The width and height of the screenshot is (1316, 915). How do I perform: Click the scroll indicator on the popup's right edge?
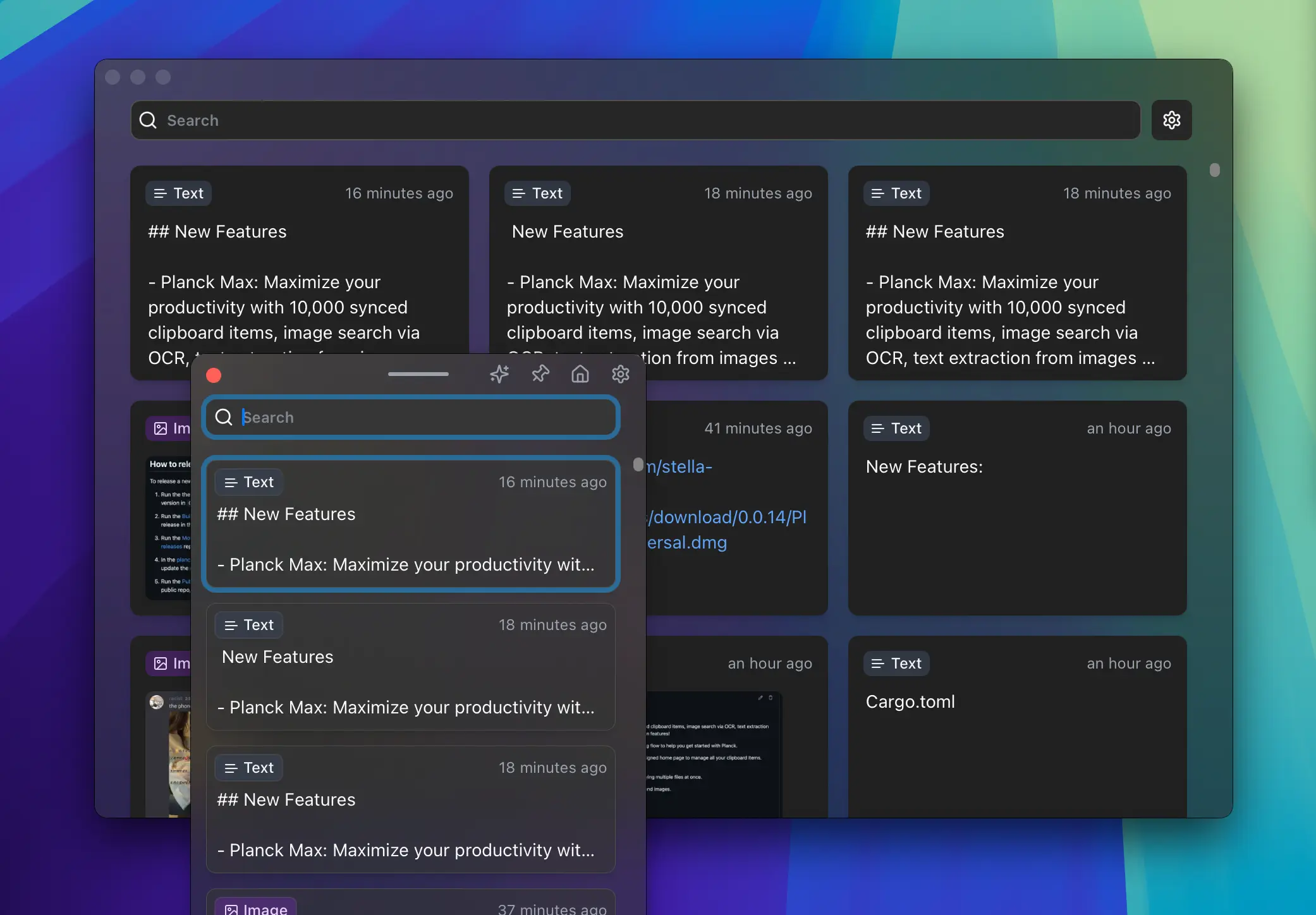point(638,464)
